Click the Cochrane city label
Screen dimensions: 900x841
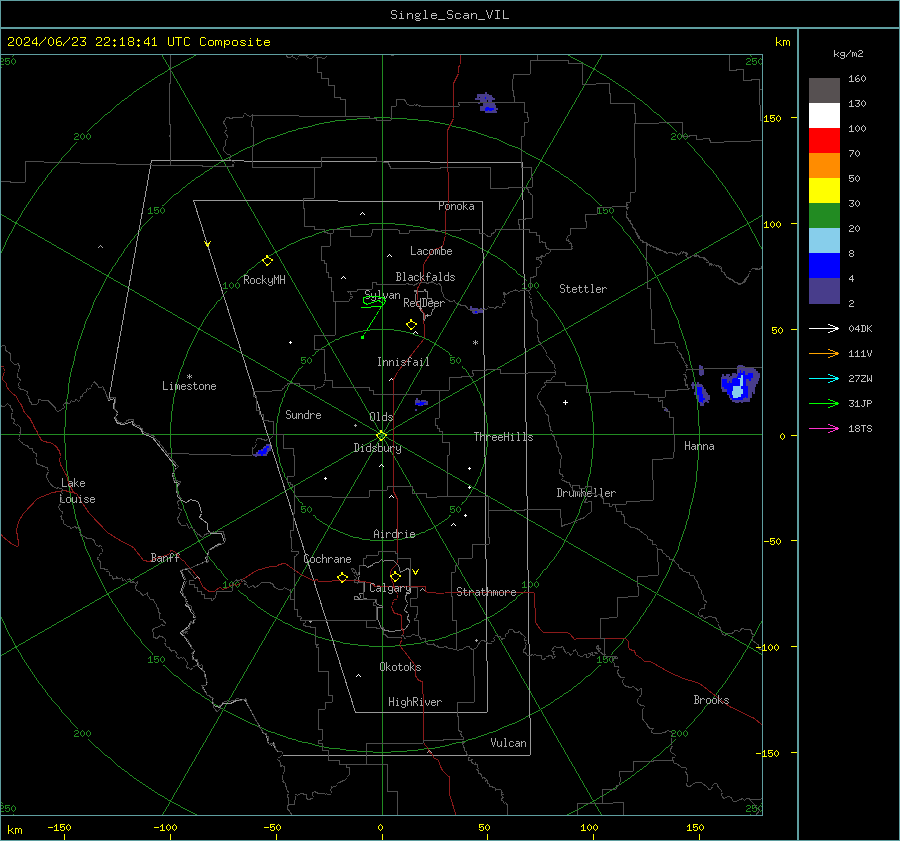point(327,559)
